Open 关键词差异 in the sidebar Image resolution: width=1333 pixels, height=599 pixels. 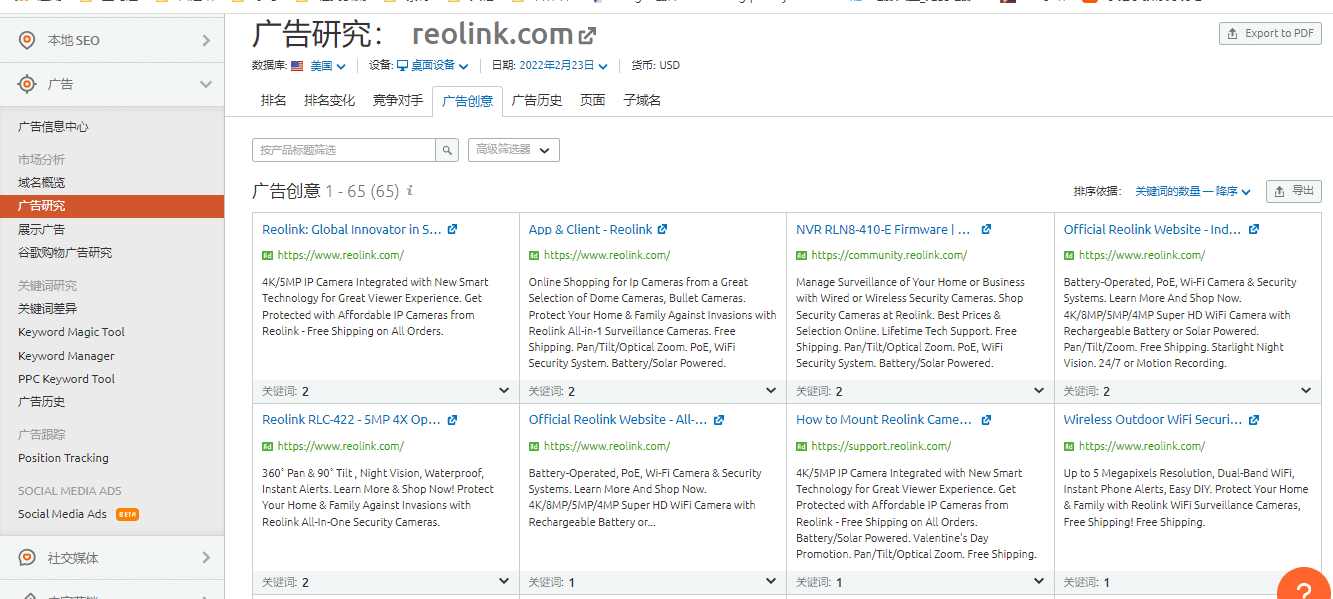47,309
